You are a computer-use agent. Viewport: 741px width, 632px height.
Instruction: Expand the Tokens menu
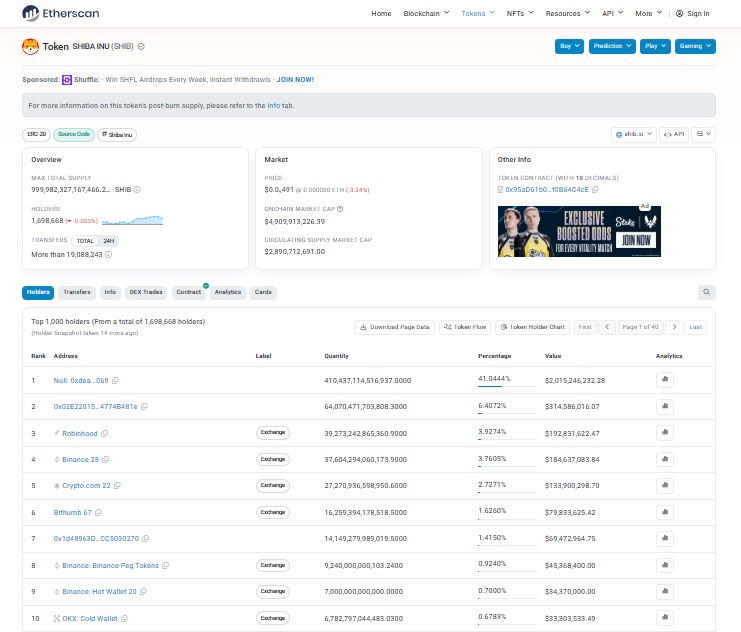(x=478, y=13)
